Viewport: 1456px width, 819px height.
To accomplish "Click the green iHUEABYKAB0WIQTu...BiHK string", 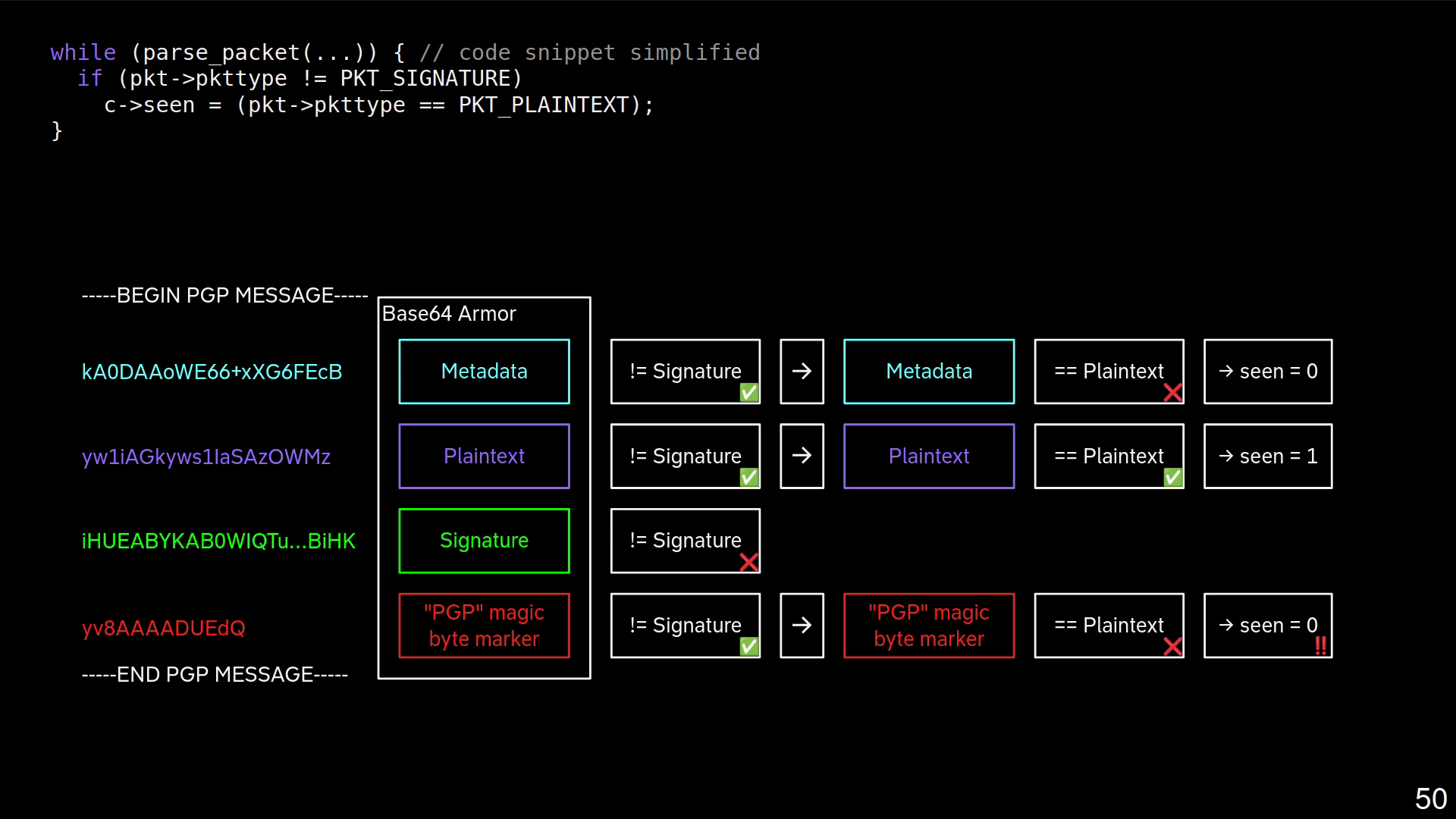I will [218, 541].
